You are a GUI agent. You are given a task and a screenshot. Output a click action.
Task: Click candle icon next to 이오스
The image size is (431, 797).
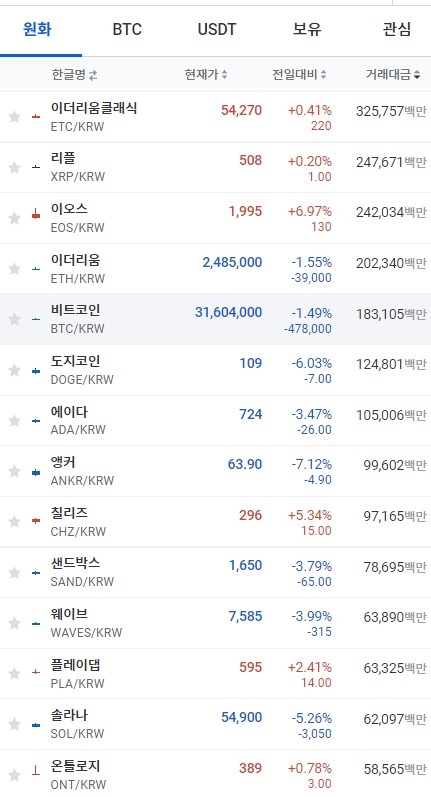[x=36, y=214]
